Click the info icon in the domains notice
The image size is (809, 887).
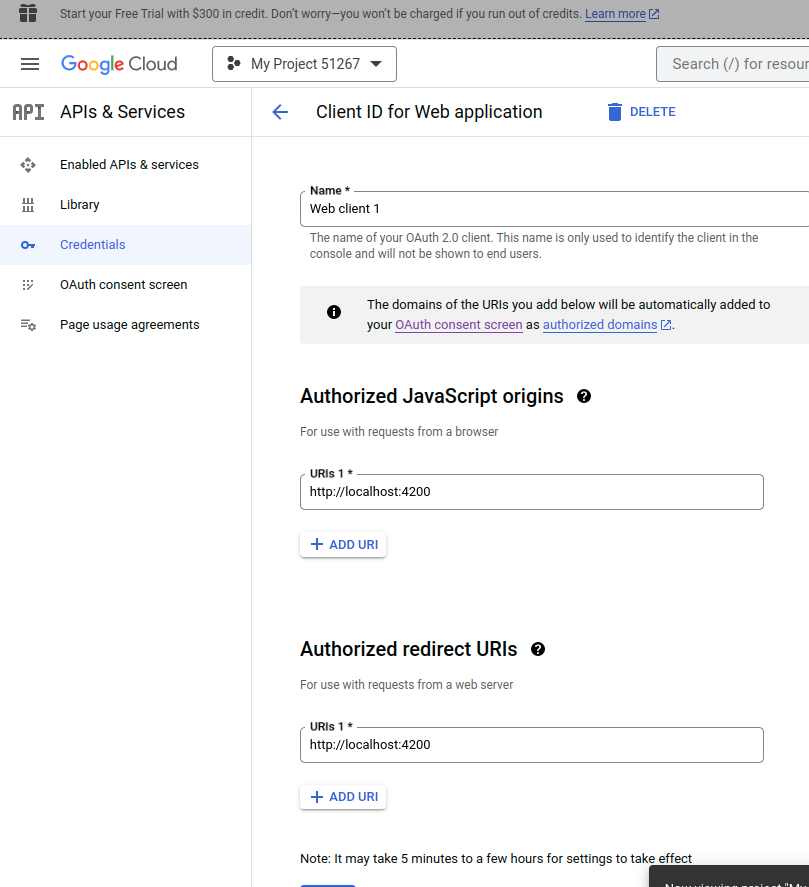(334, 312)
